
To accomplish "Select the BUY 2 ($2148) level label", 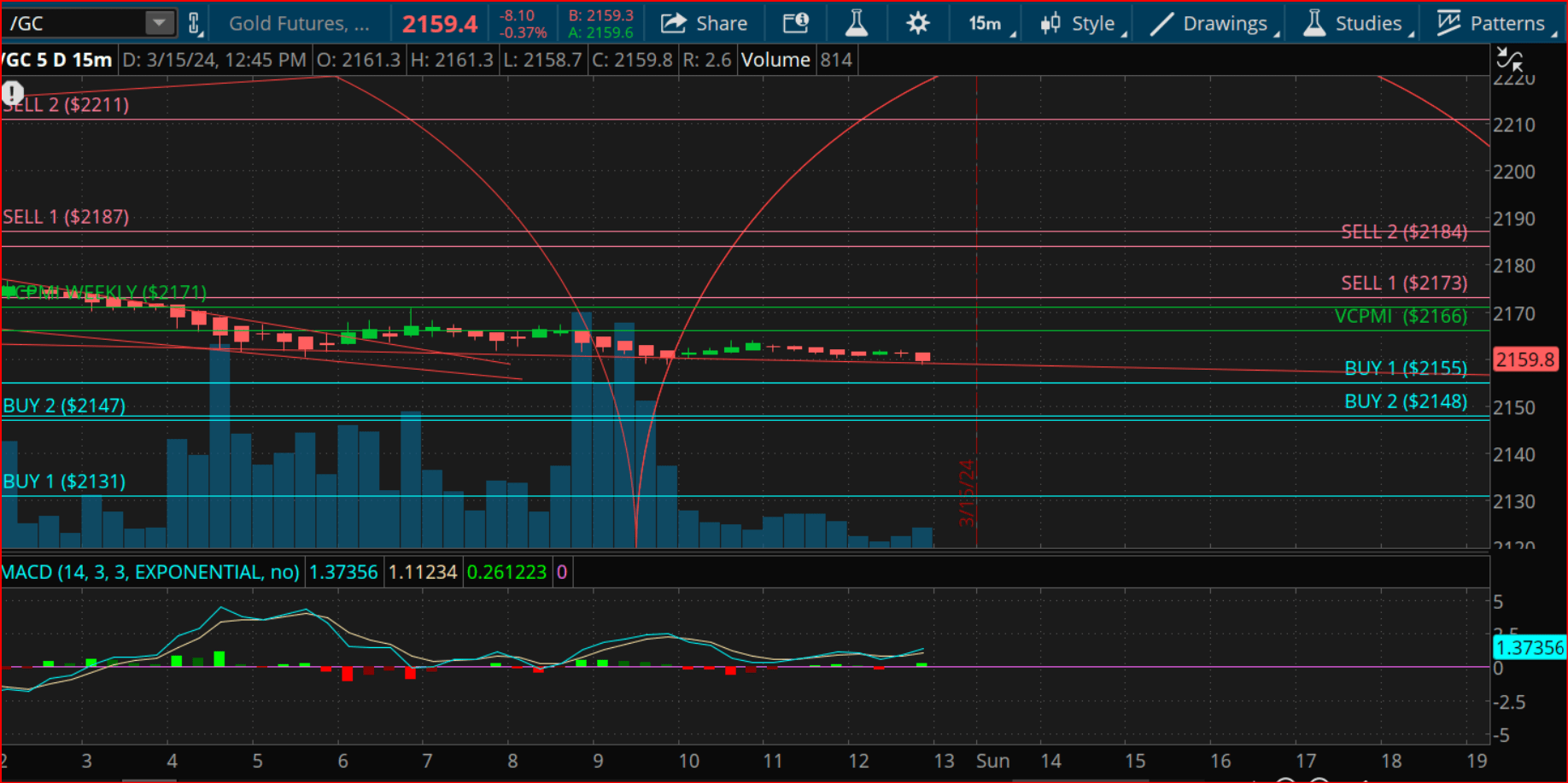I will [x=1406, y=401].
